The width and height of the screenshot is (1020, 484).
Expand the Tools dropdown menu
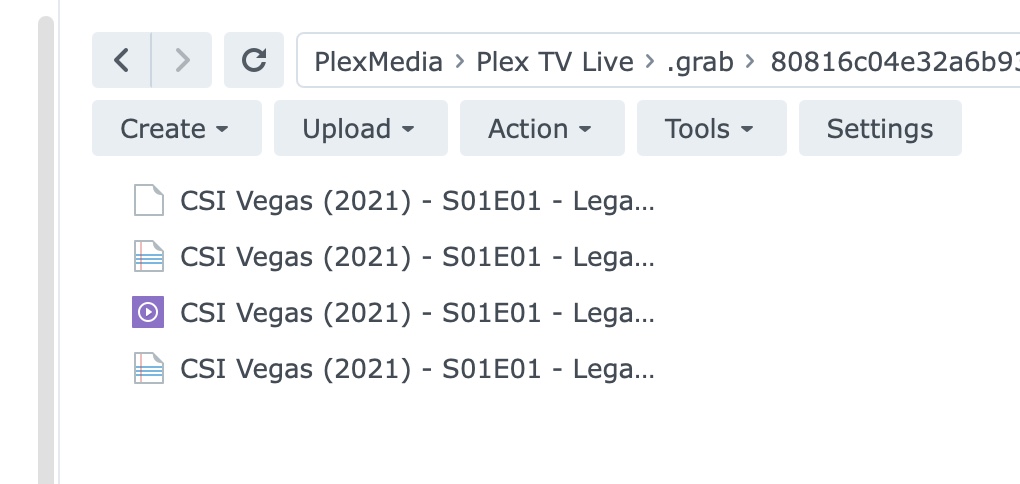pos(711,129)
